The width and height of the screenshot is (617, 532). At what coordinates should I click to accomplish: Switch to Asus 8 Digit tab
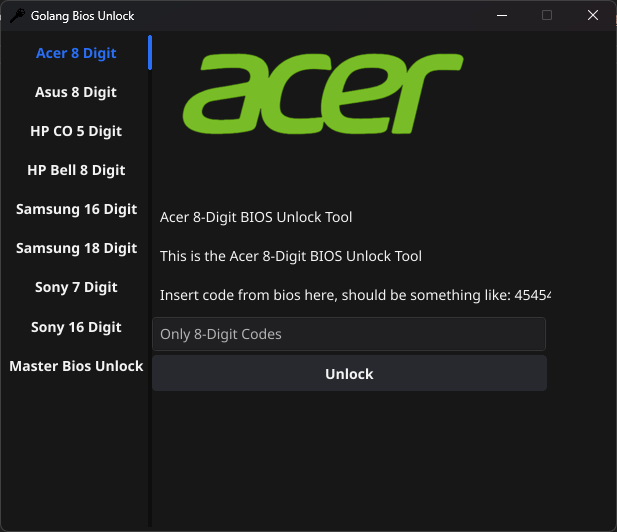[x=76, y=92]
